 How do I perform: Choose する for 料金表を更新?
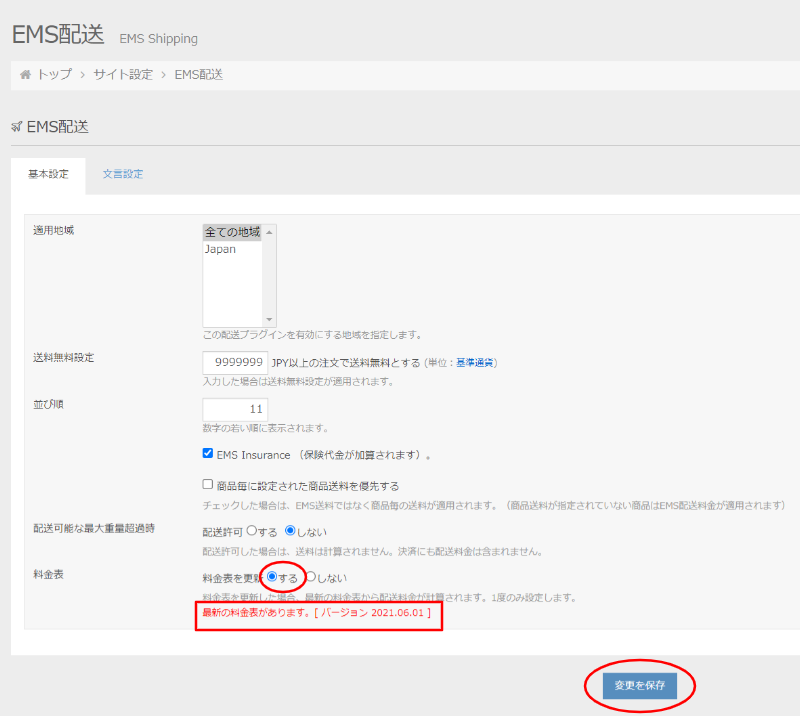(x=272, y=577)
